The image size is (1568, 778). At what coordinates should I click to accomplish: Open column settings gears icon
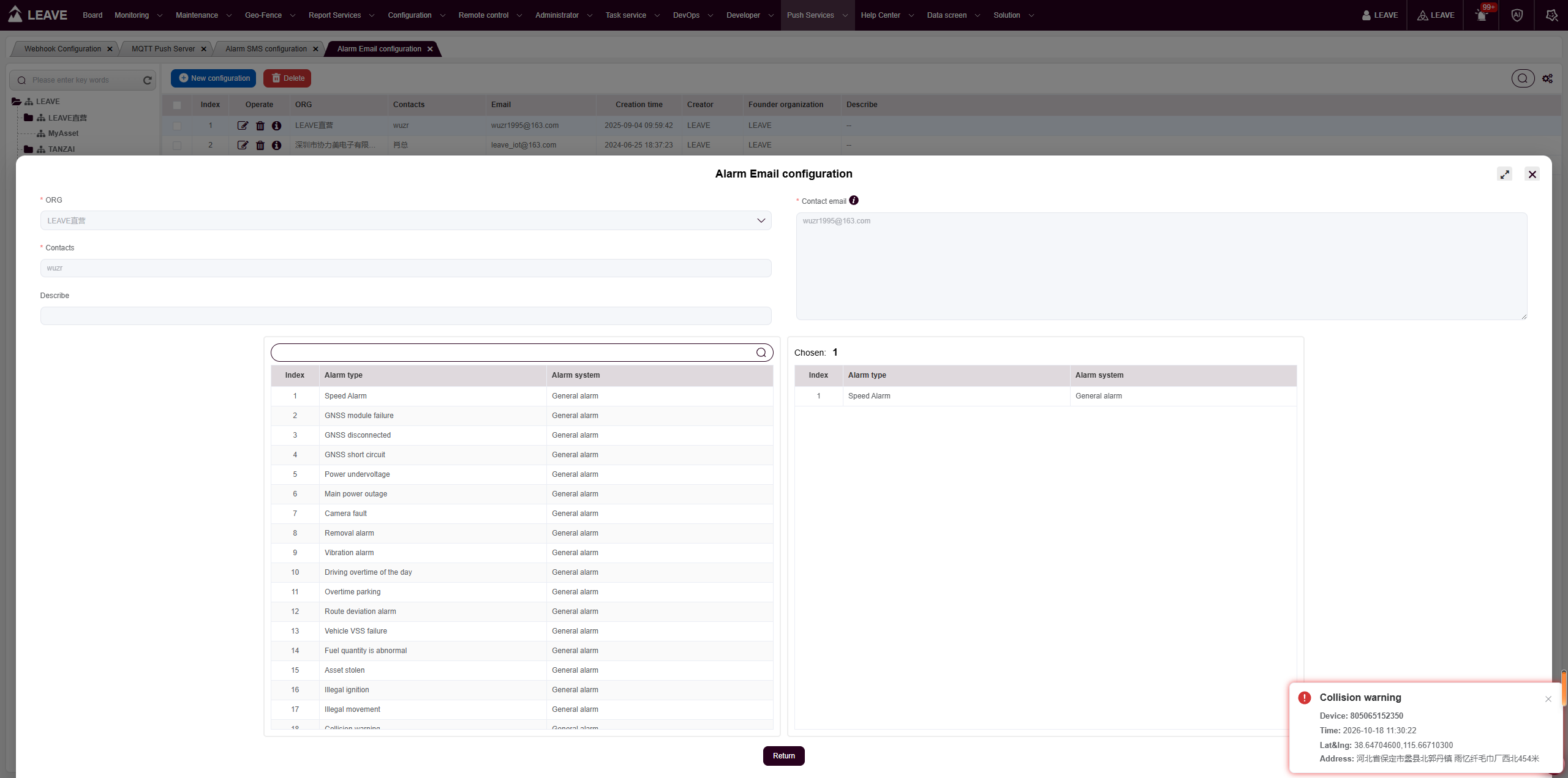pyautogui.click(x=1547, y=78)
